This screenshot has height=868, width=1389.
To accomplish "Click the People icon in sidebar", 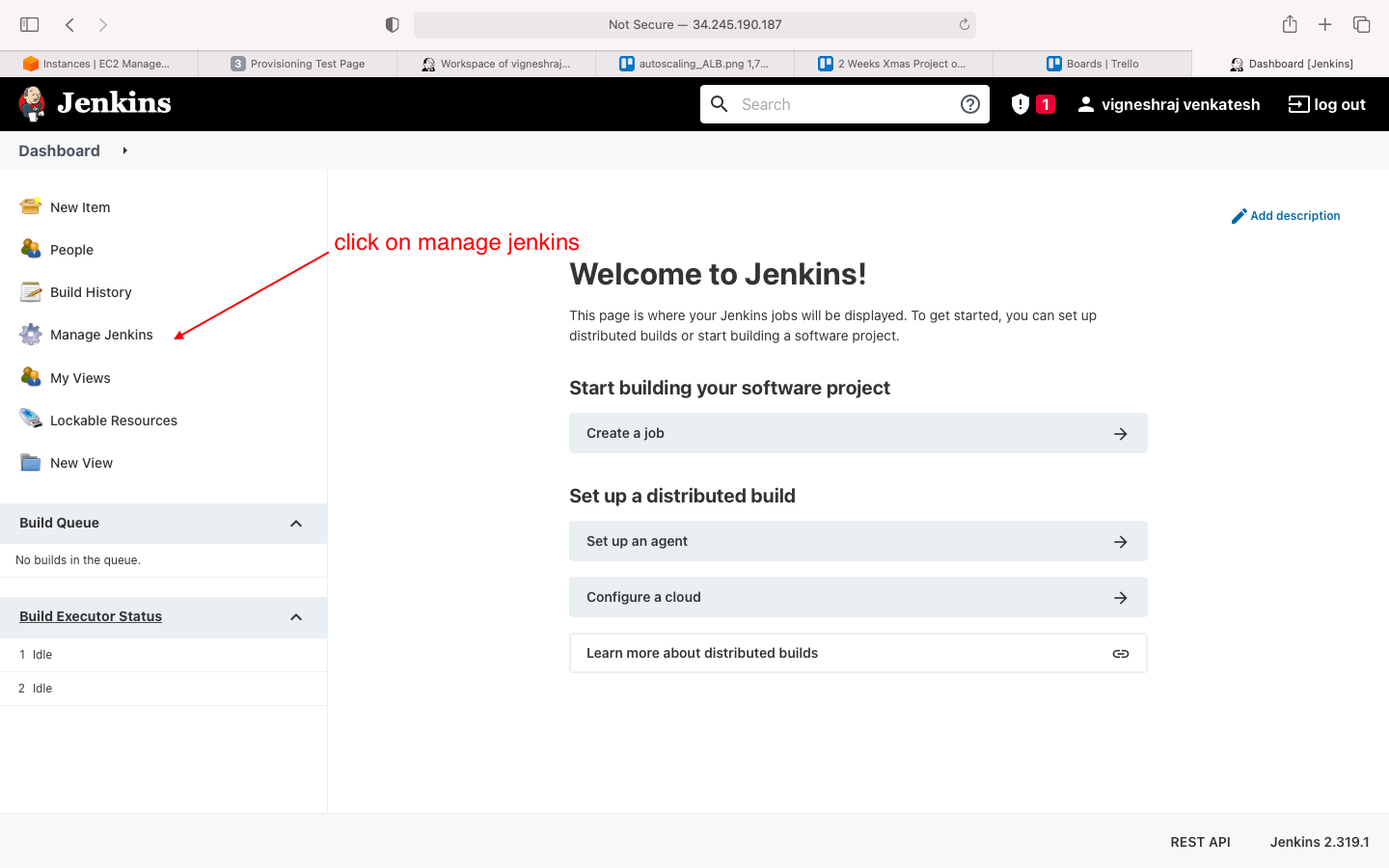I will pos(31,249).
